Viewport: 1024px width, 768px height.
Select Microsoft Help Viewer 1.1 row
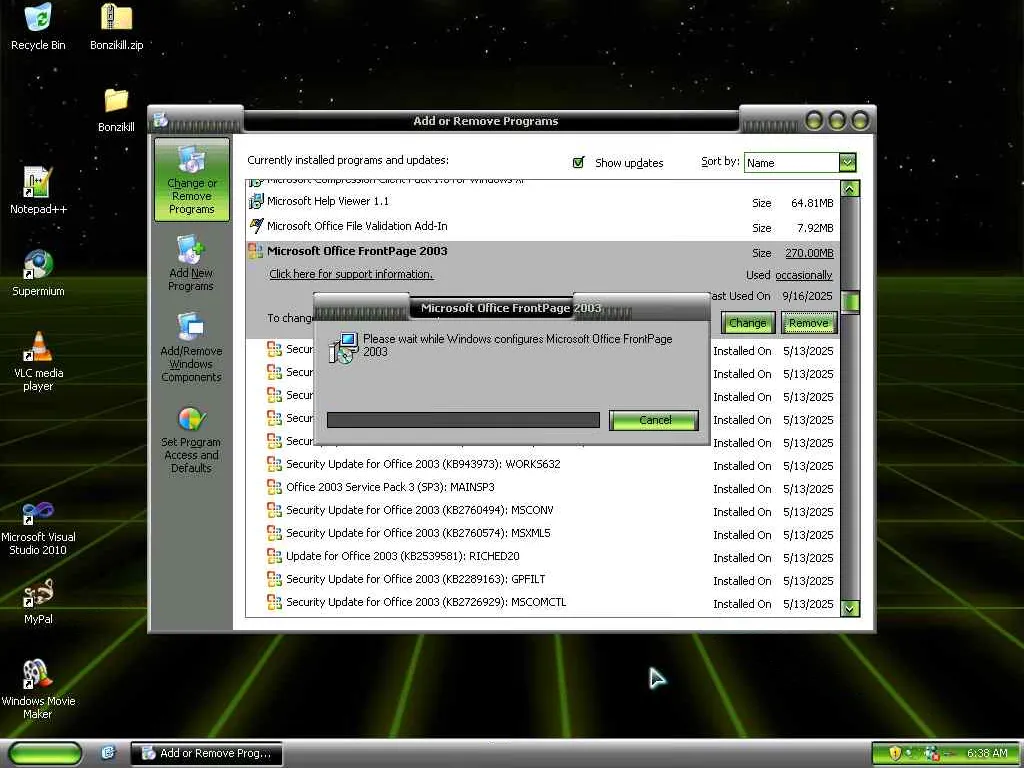pyautogui.click(x=542, y=202)
